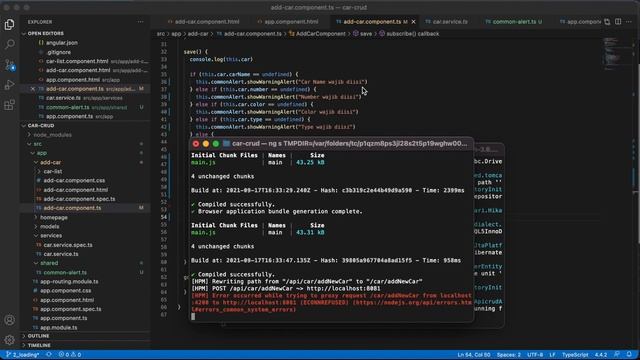Collapse the app folder
This screenshot has height=360, width=640.
click(42, 153)
